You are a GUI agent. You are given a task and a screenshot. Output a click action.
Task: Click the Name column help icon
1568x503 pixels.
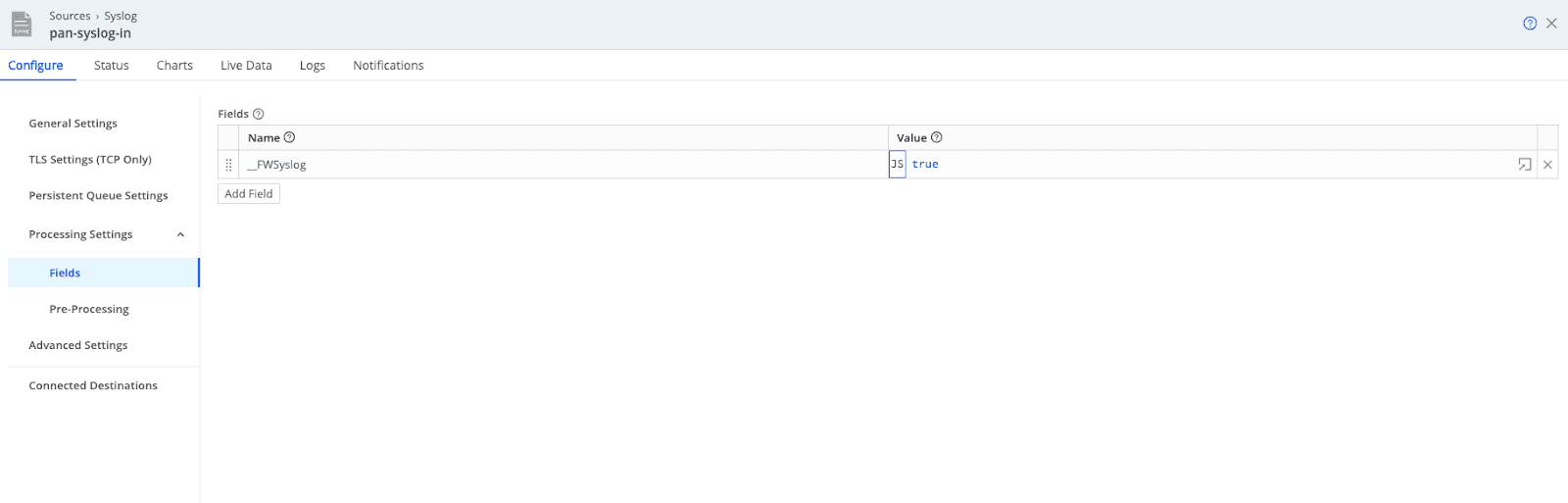click(289, 137)
